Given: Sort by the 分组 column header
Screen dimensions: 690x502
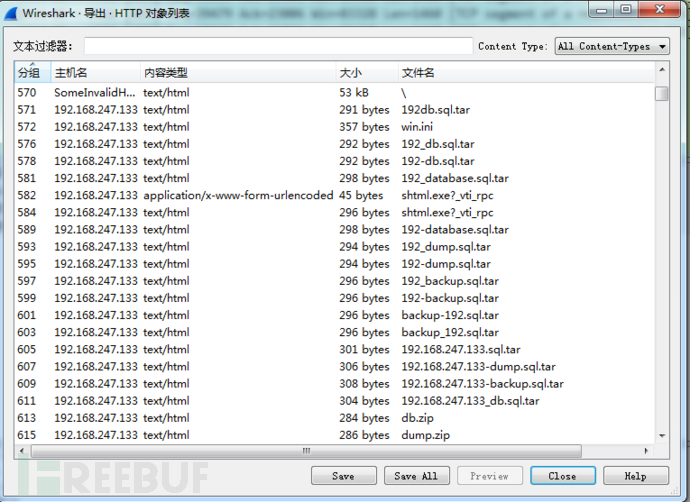Looking at the screenshot, I should (x=30, y=73).
